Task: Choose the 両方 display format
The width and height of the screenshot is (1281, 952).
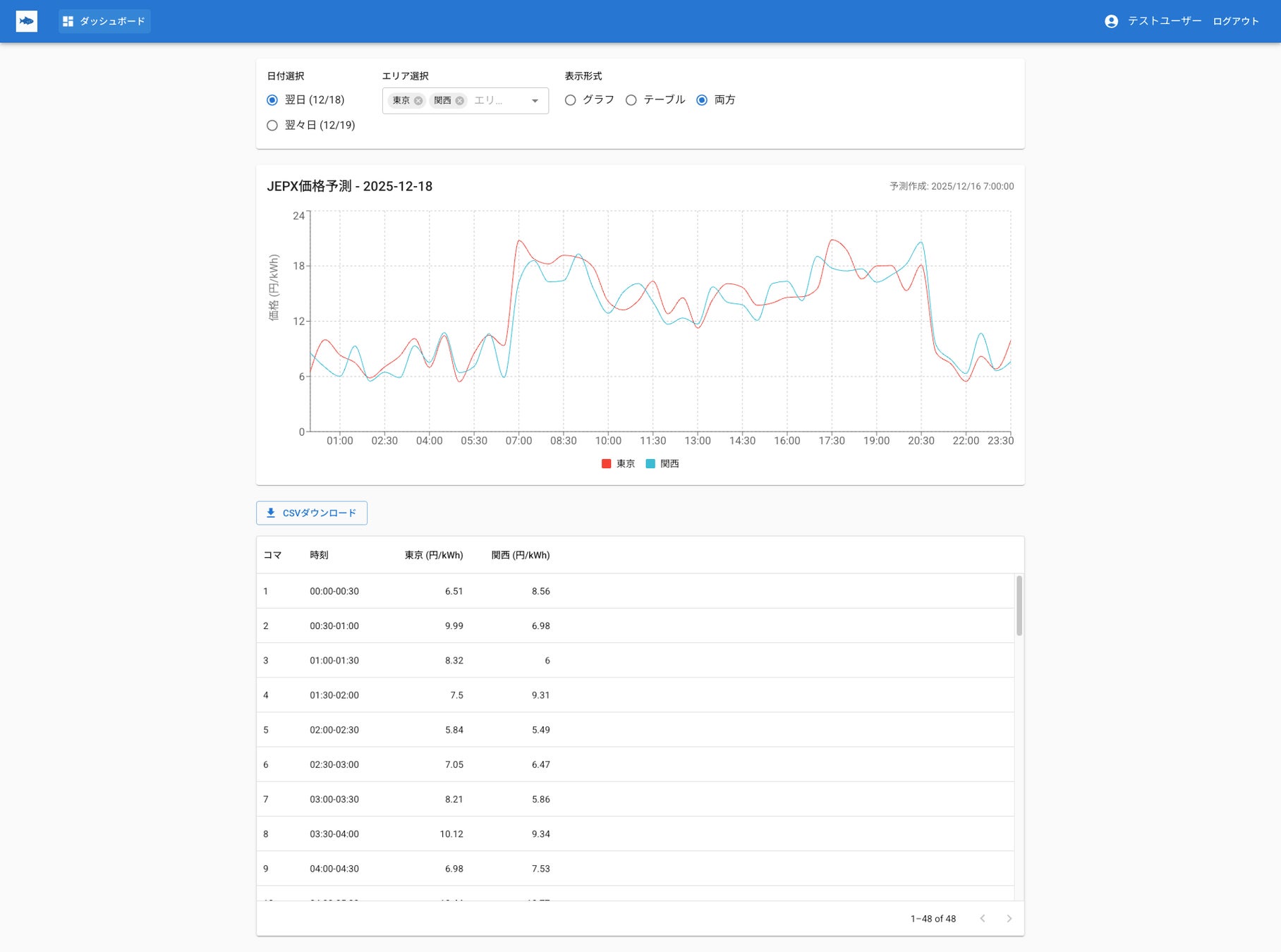Action: point(702,100)
